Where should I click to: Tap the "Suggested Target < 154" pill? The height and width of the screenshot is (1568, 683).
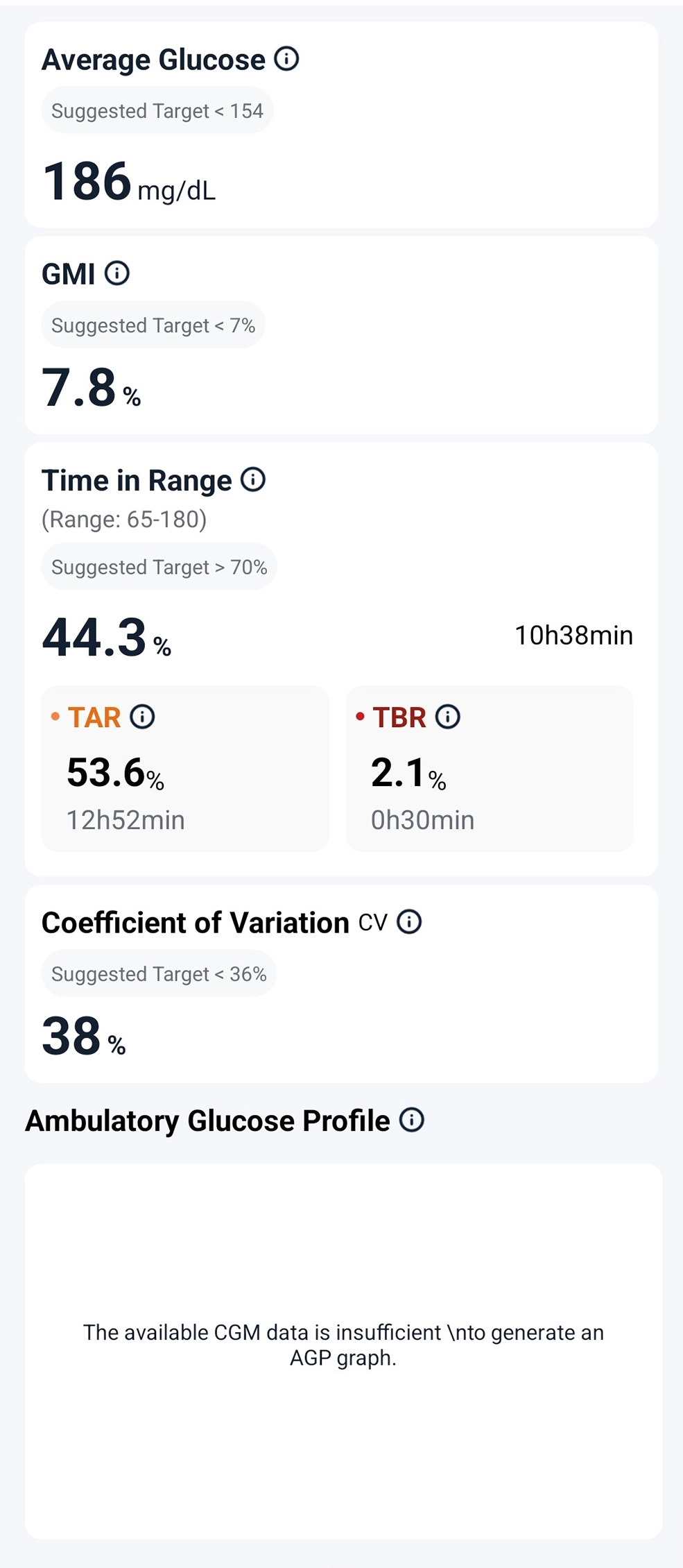click(157, 111)
